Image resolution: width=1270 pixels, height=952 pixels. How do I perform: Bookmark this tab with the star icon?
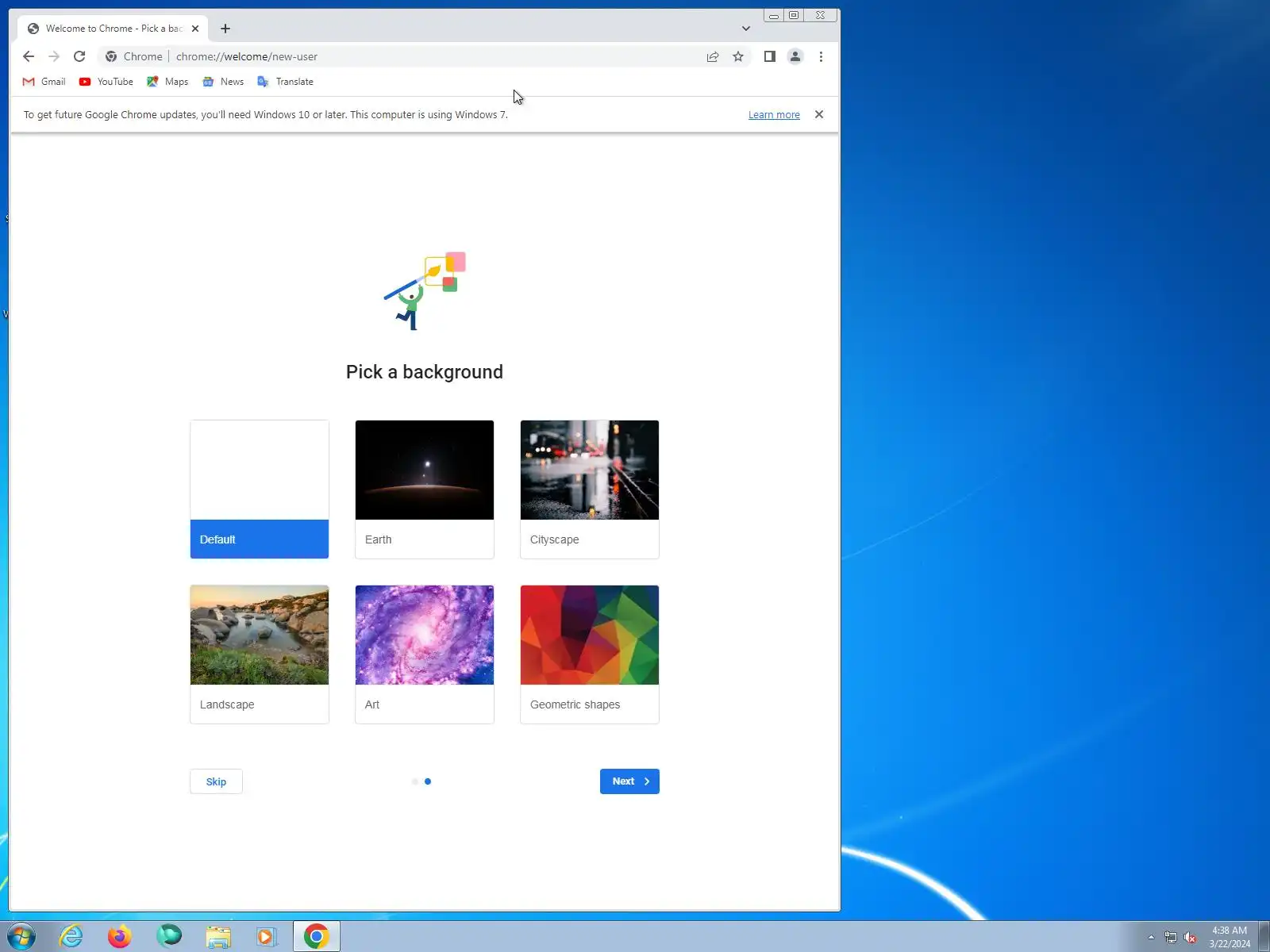coord(738,56)
